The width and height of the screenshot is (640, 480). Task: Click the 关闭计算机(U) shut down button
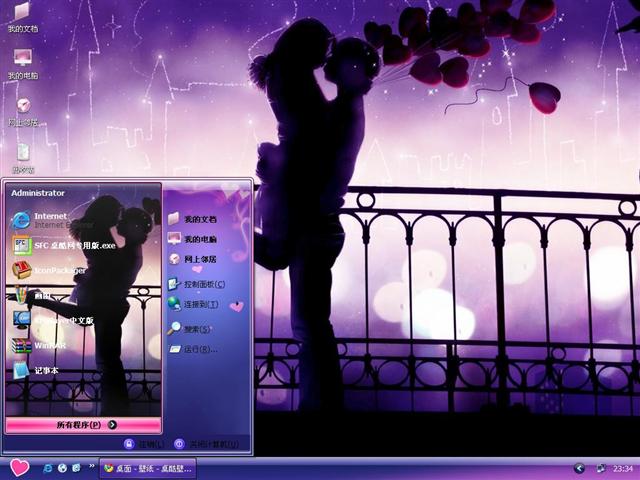click(x=207, y=444)
